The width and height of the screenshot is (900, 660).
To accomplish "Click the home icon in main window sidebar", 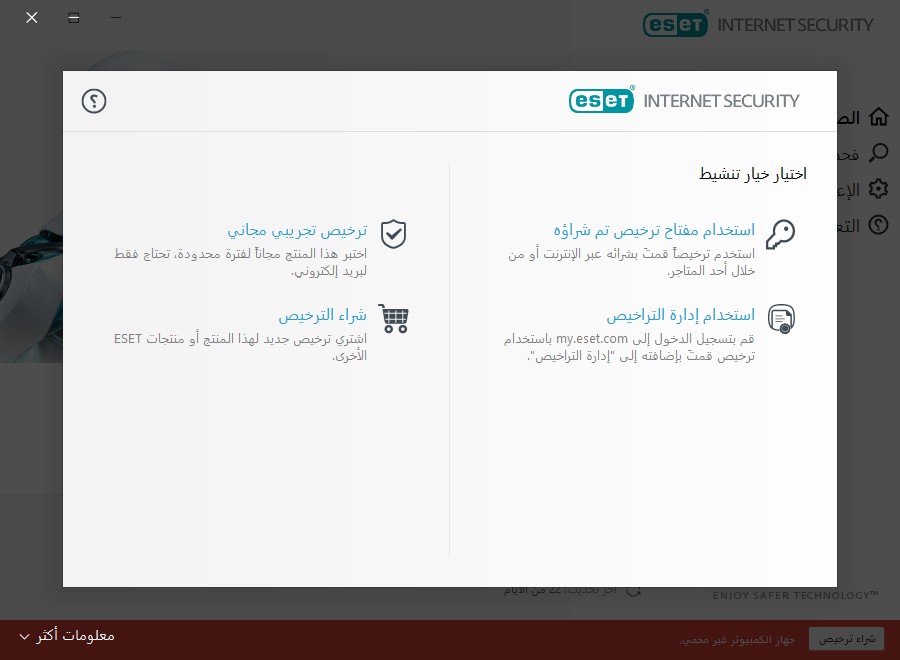I will coord(878,117).
